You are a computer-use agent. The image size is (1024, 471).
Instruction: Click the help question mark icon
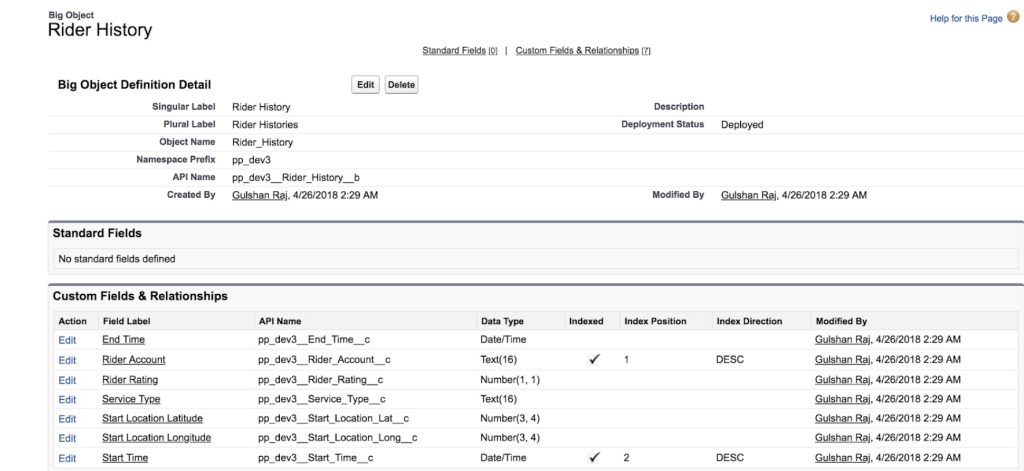[1012, 17]
